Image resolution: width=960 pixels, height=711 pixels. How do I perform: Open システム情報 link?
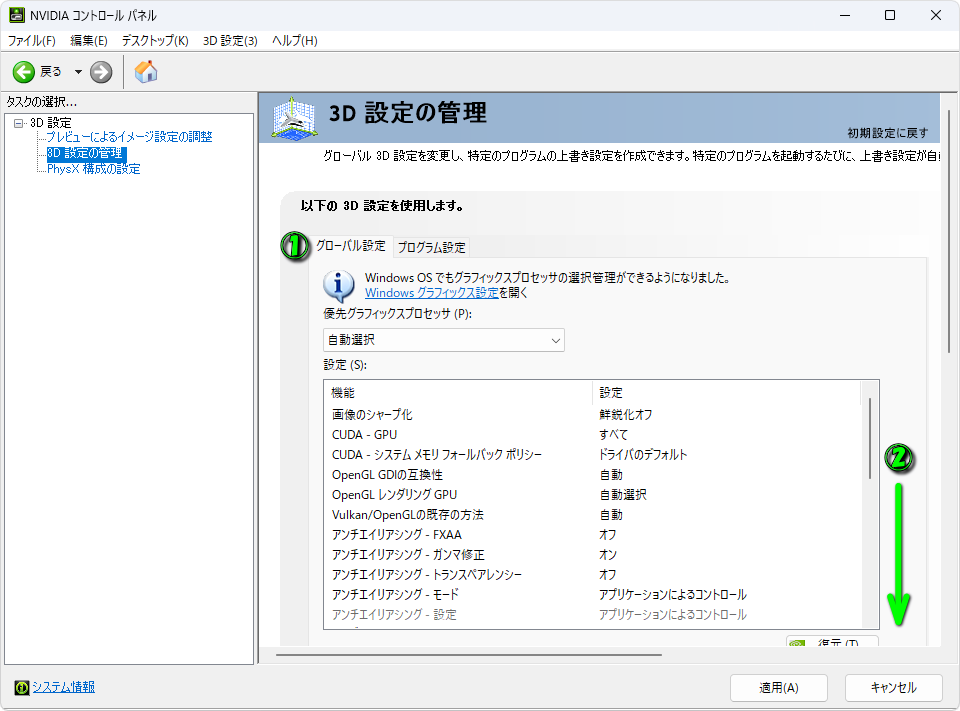[x=64, y=687]
